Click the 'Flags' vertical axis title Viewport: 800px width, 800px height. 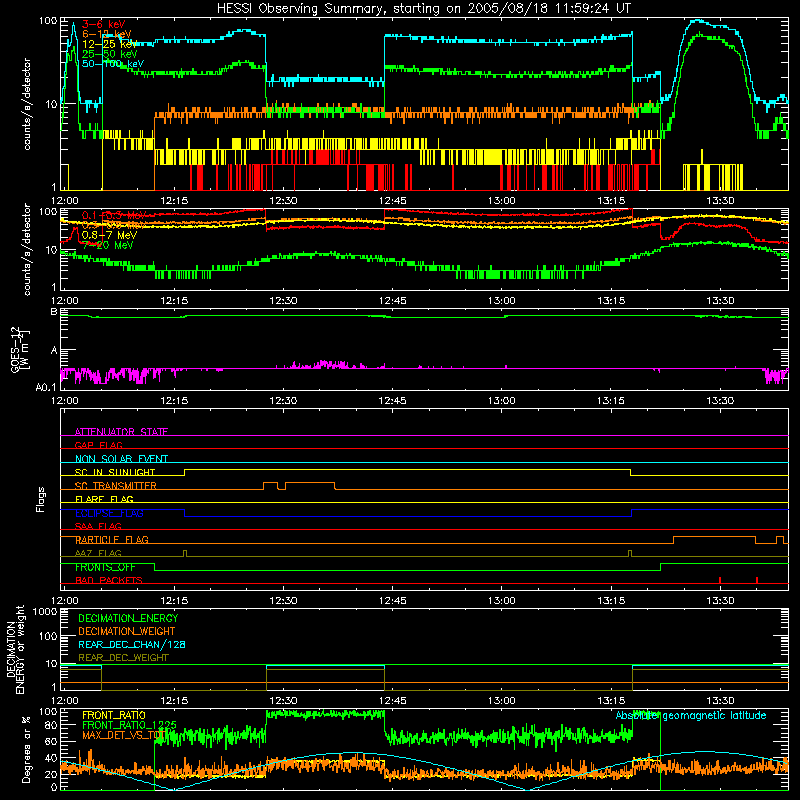41,499
